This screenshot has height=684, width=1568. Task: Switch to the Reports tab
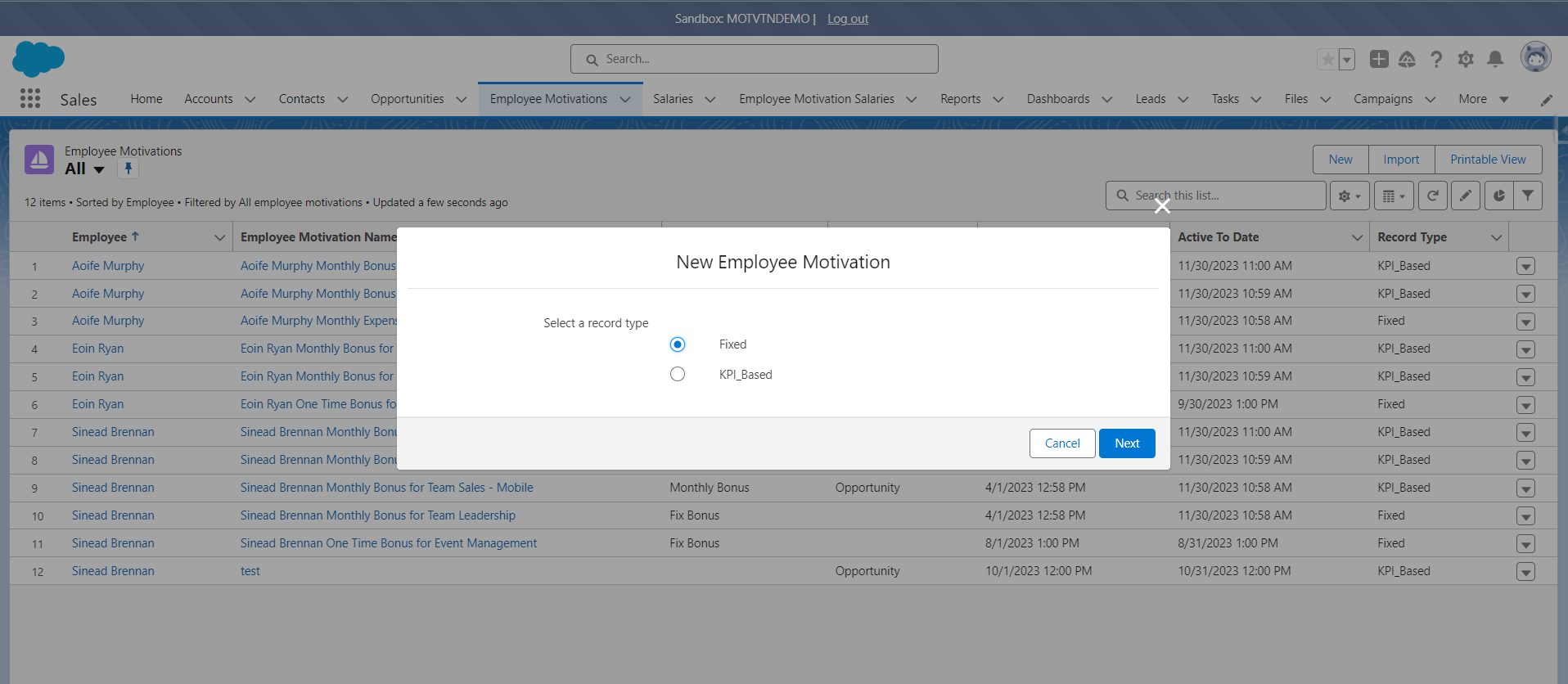(x=960, y=99)
